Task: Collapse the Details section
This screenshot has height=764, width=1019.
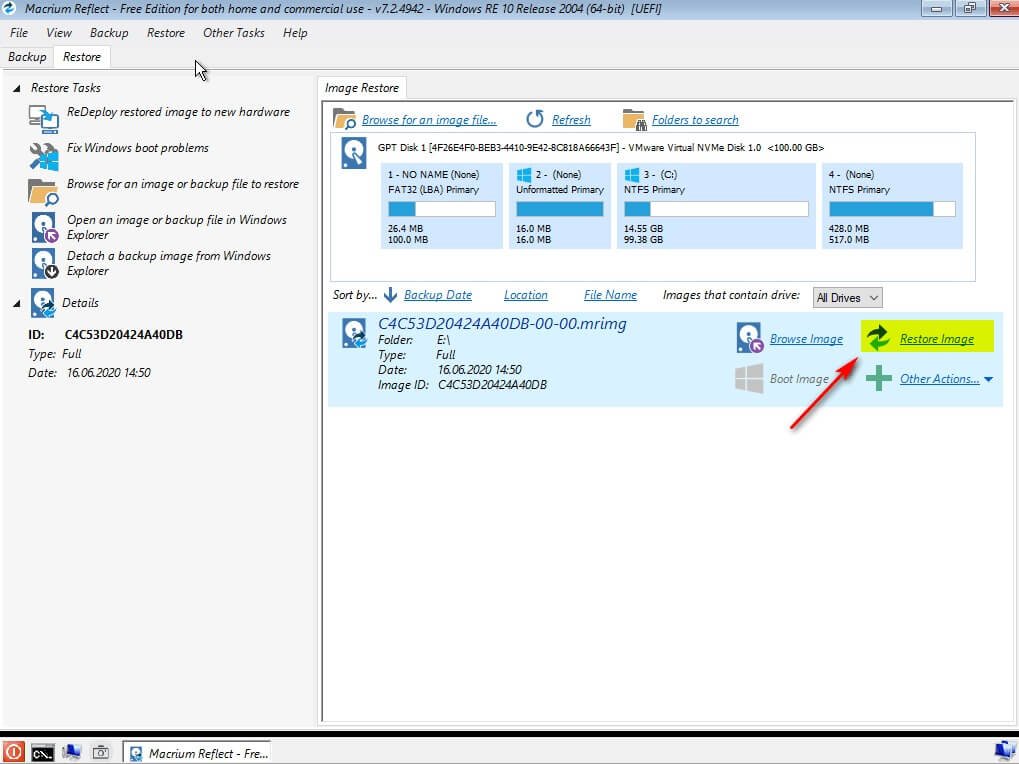Action: point(16,303)
